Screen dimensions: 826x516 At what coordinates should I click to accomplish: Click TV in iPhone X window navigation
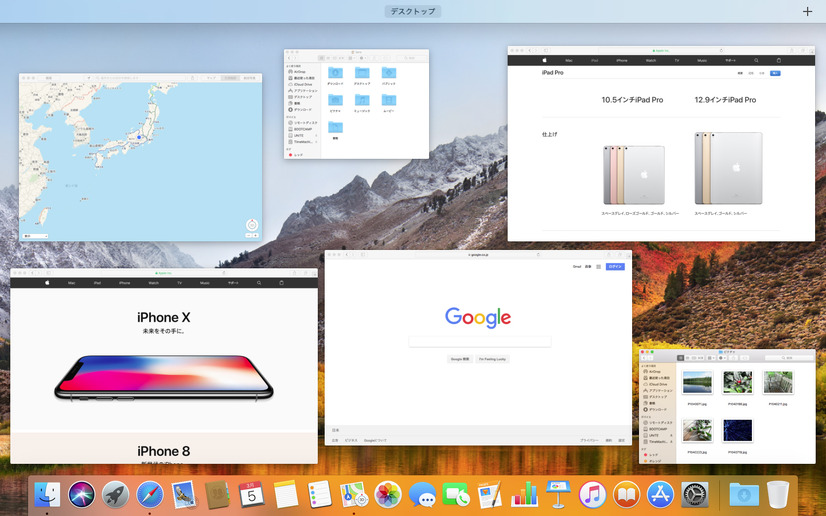point(179,283)
